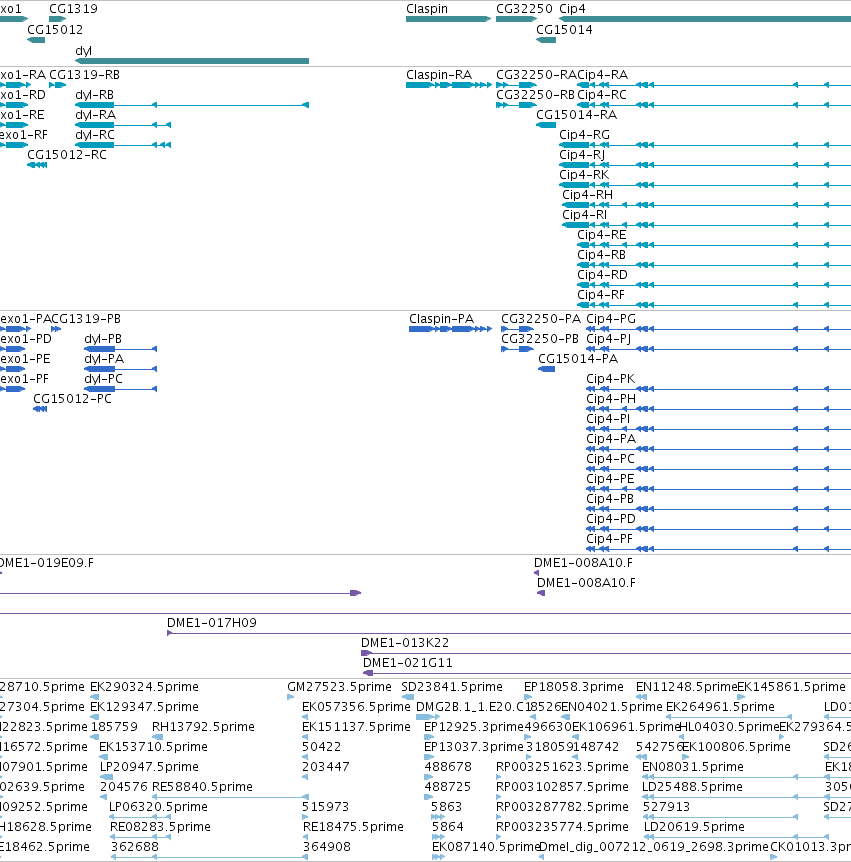Select protein label 'Cip4-PD'

[x=611, y=519]
